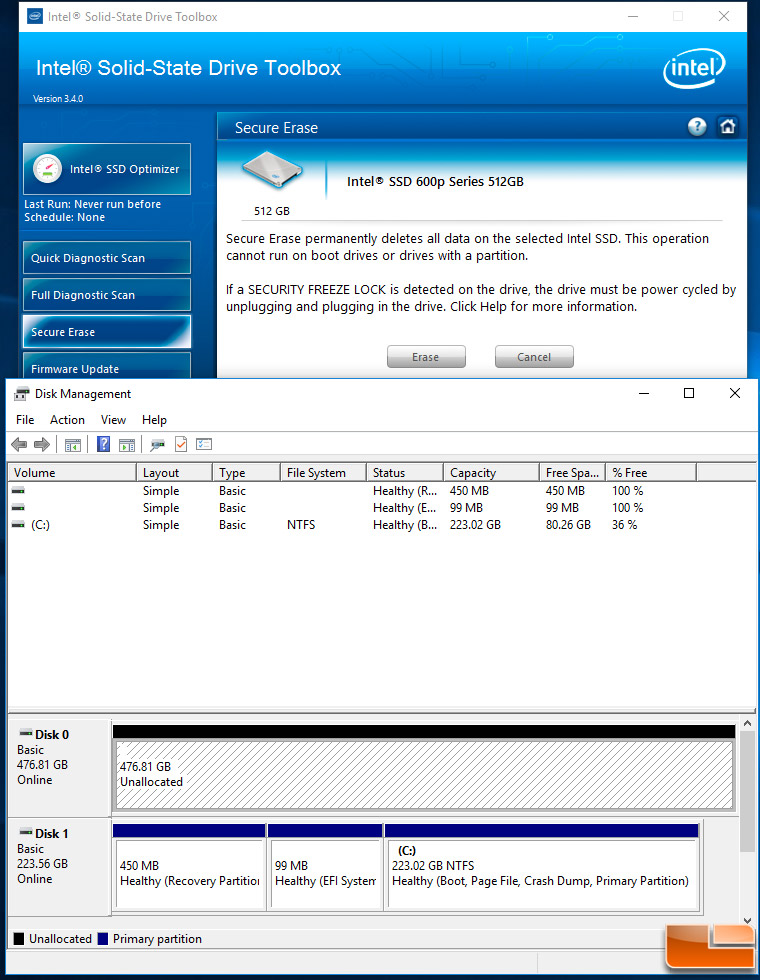This screenshot has width=760, height=980.
Task: Click the blue Primary partition legend swatch
Action: pyautogui.click(x=103, y=938)
